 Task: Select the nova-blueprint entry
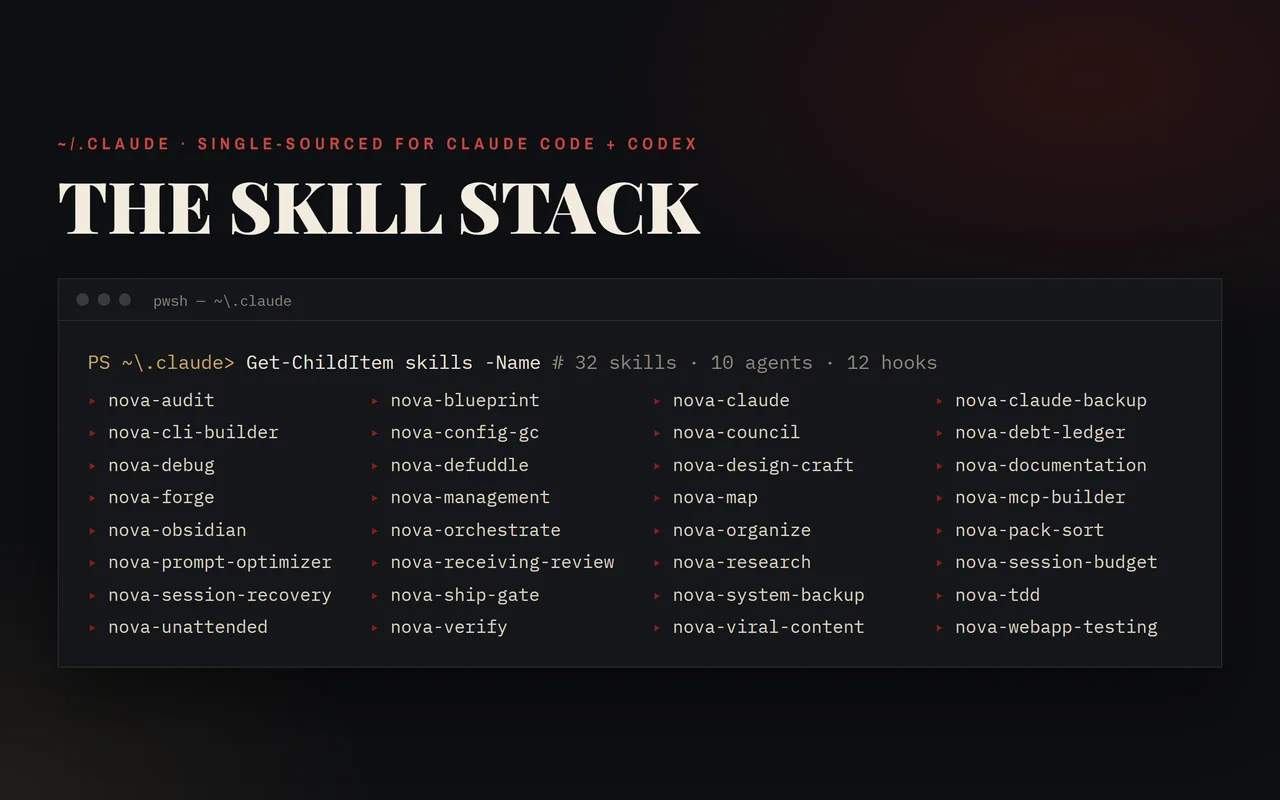[465, 400]
